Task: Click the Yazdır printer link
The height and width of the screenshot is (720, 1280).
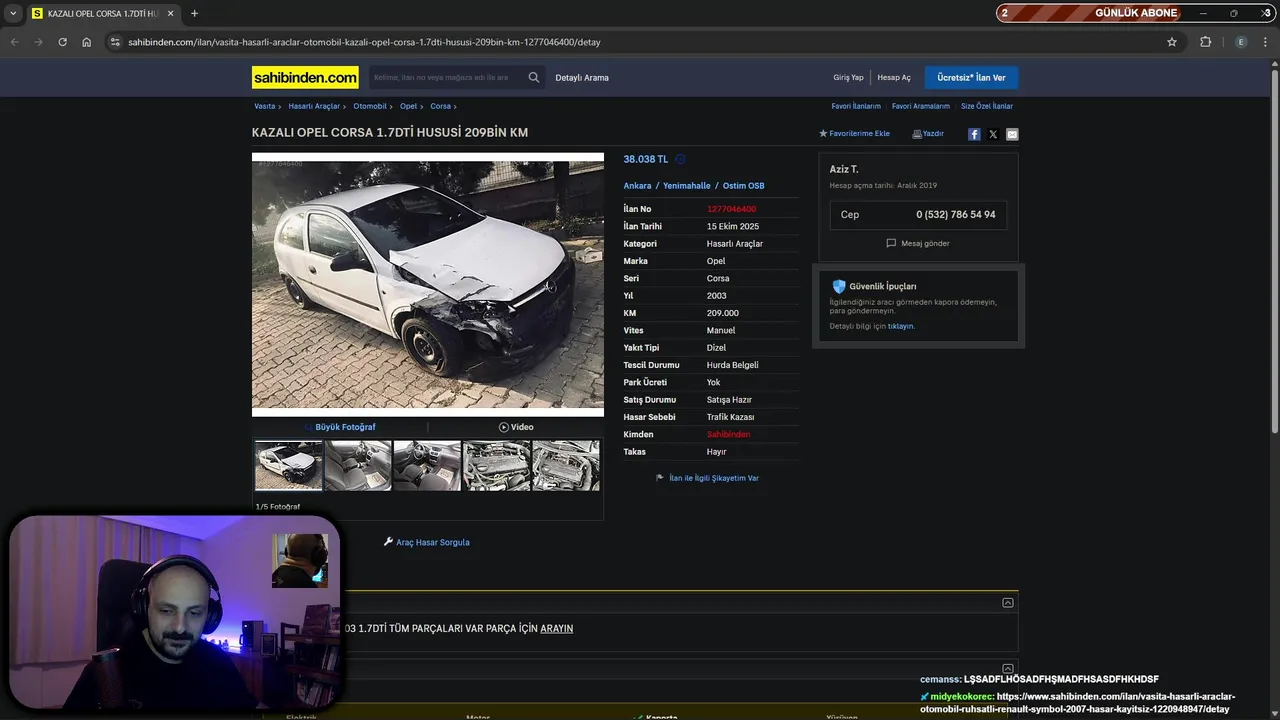Action: coord(928,133)
